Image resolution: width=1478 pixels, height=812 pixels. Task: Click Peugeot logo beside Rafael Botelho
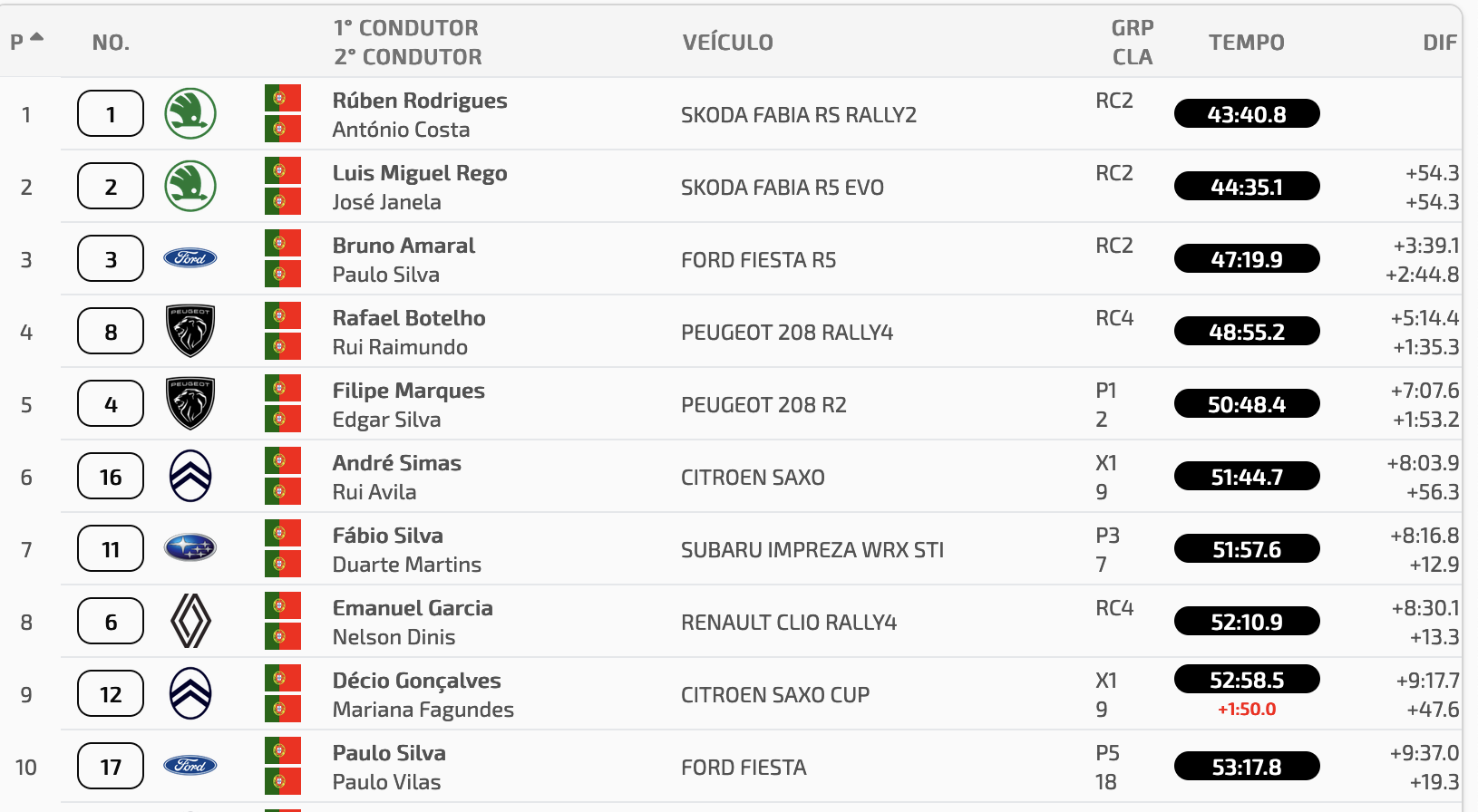tap(190, 331)
